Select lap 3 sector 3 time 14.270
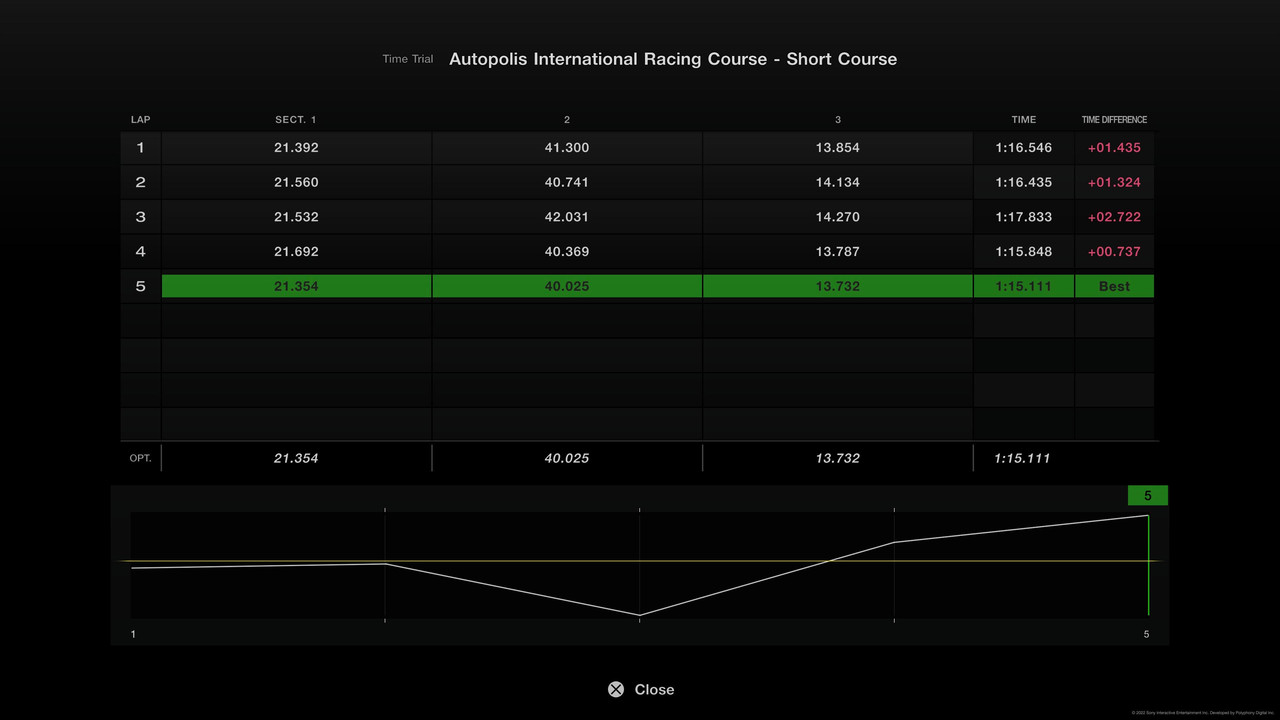Screen dimensions: 1280x720 [x=838, y=217]
